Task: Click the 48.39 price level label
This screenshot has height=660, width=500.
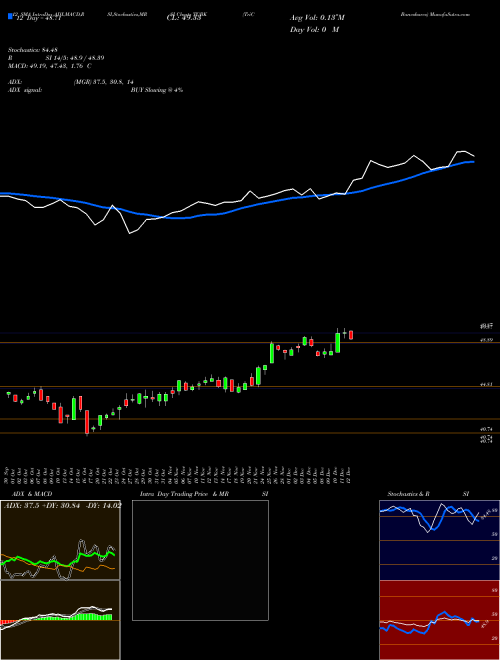Action: (487, 340)
